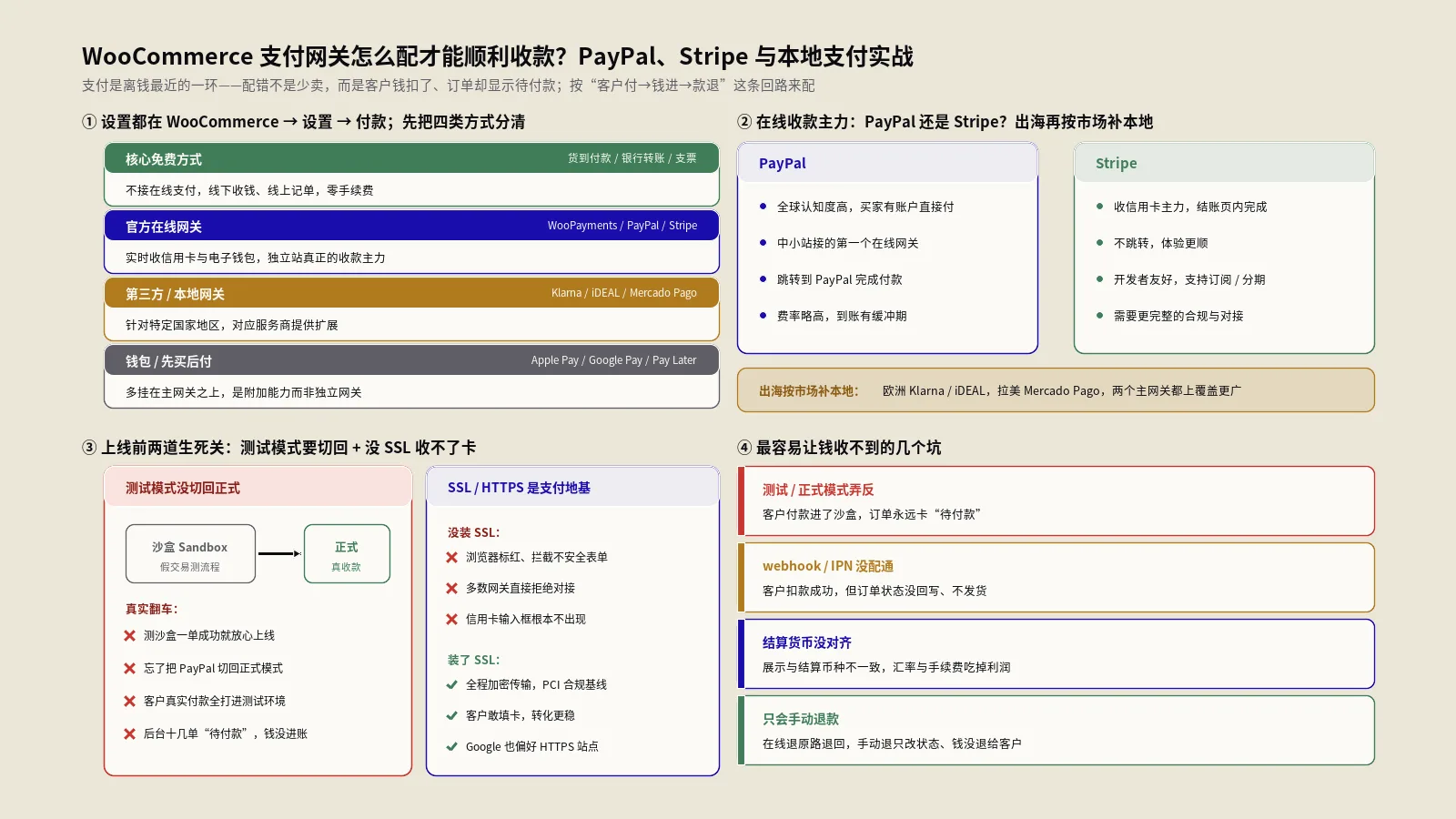Click bullet 需要更完整的合规与对接
The height and width of the screenshot is (819, 1456).
1178,316
